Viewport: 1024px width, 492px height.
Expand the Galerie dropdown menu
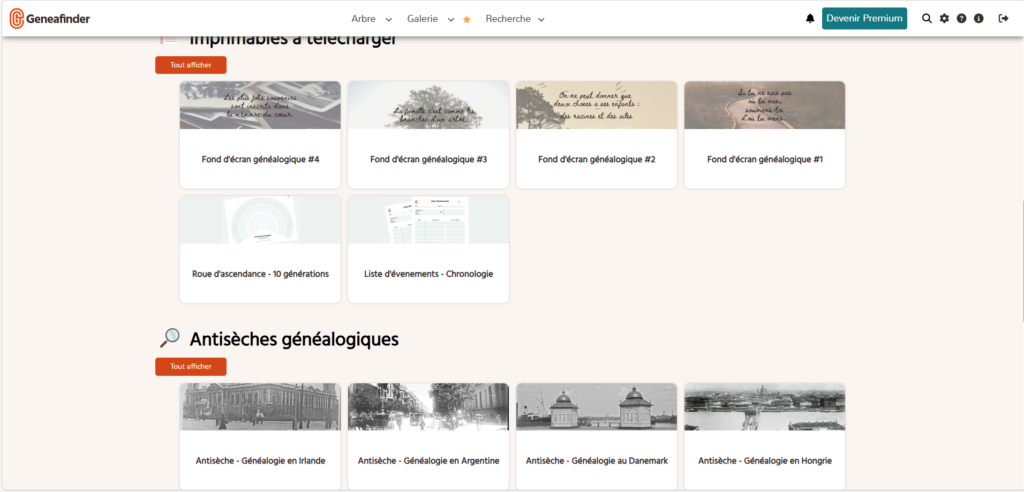pos(431,19)
